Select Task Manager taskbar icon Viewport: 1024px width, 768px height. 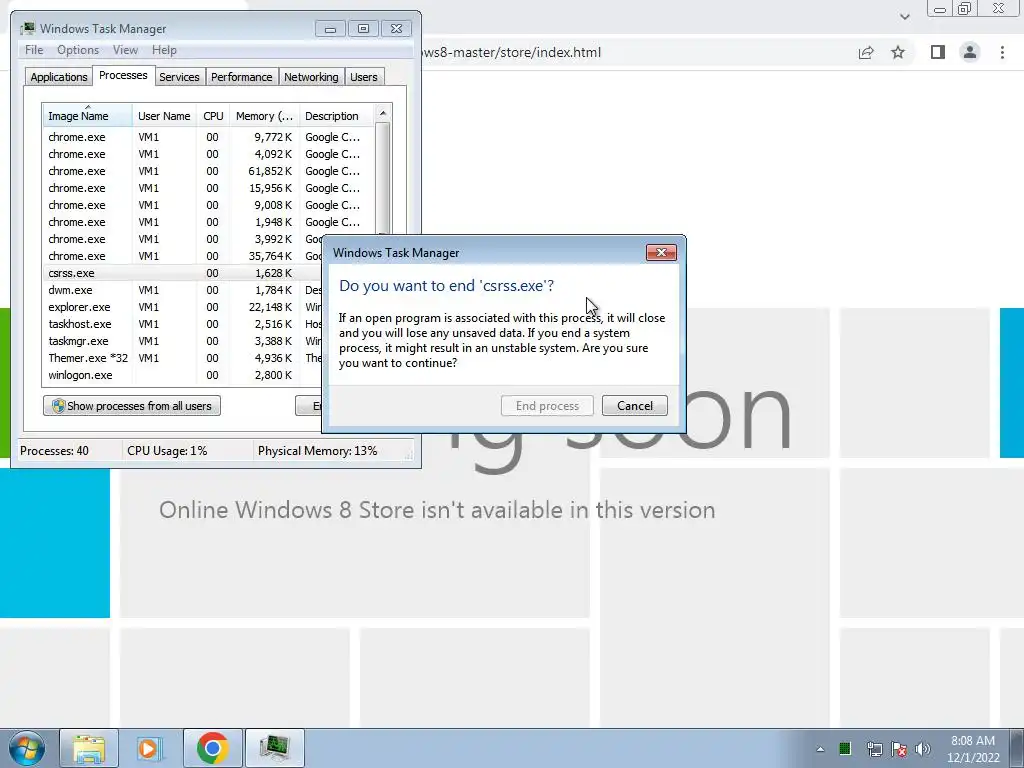pyautogui.click(x=274, y=748)
